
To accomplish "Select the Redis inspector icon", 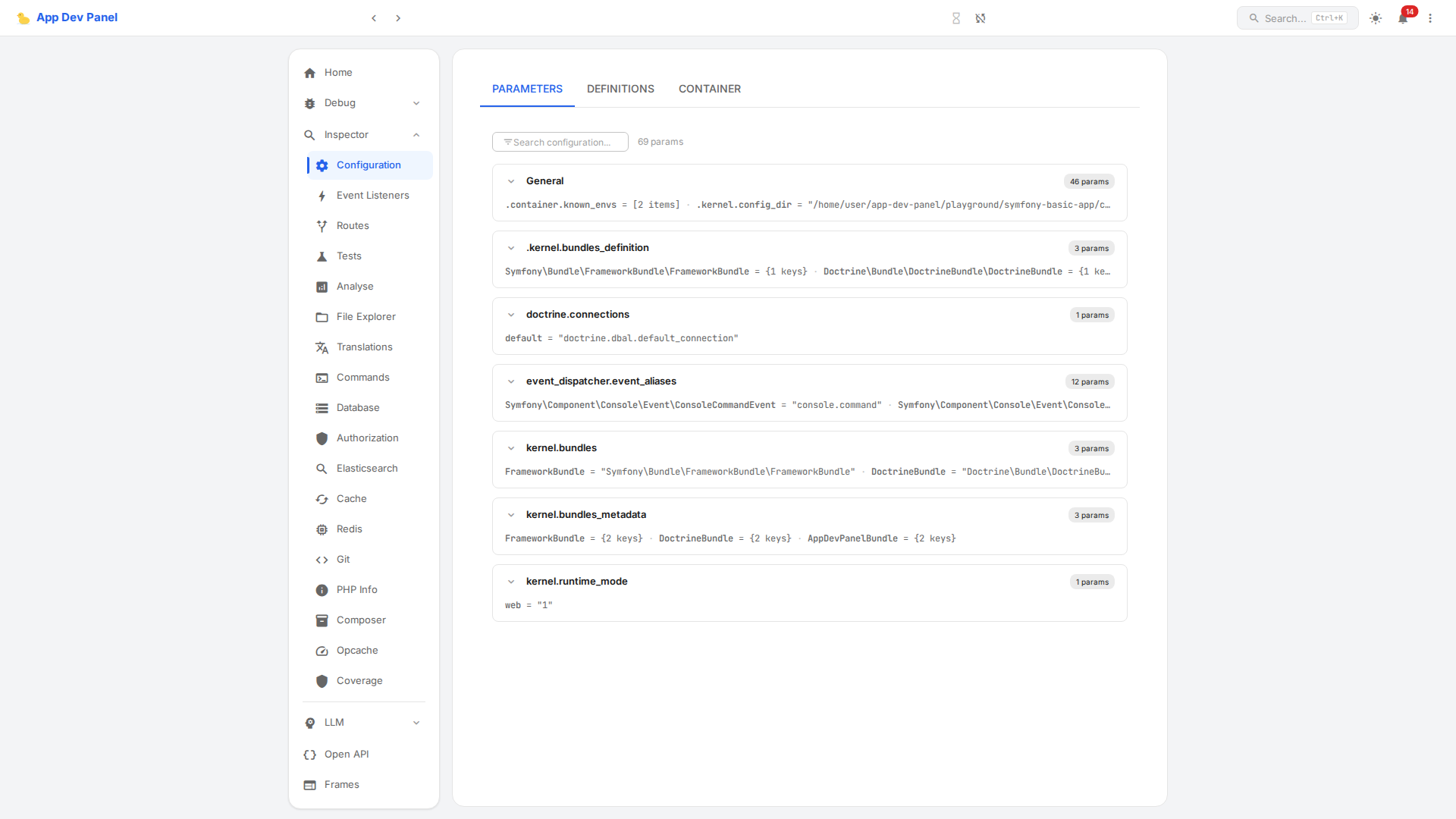I will pyautogui.click(x=322, y=529).
